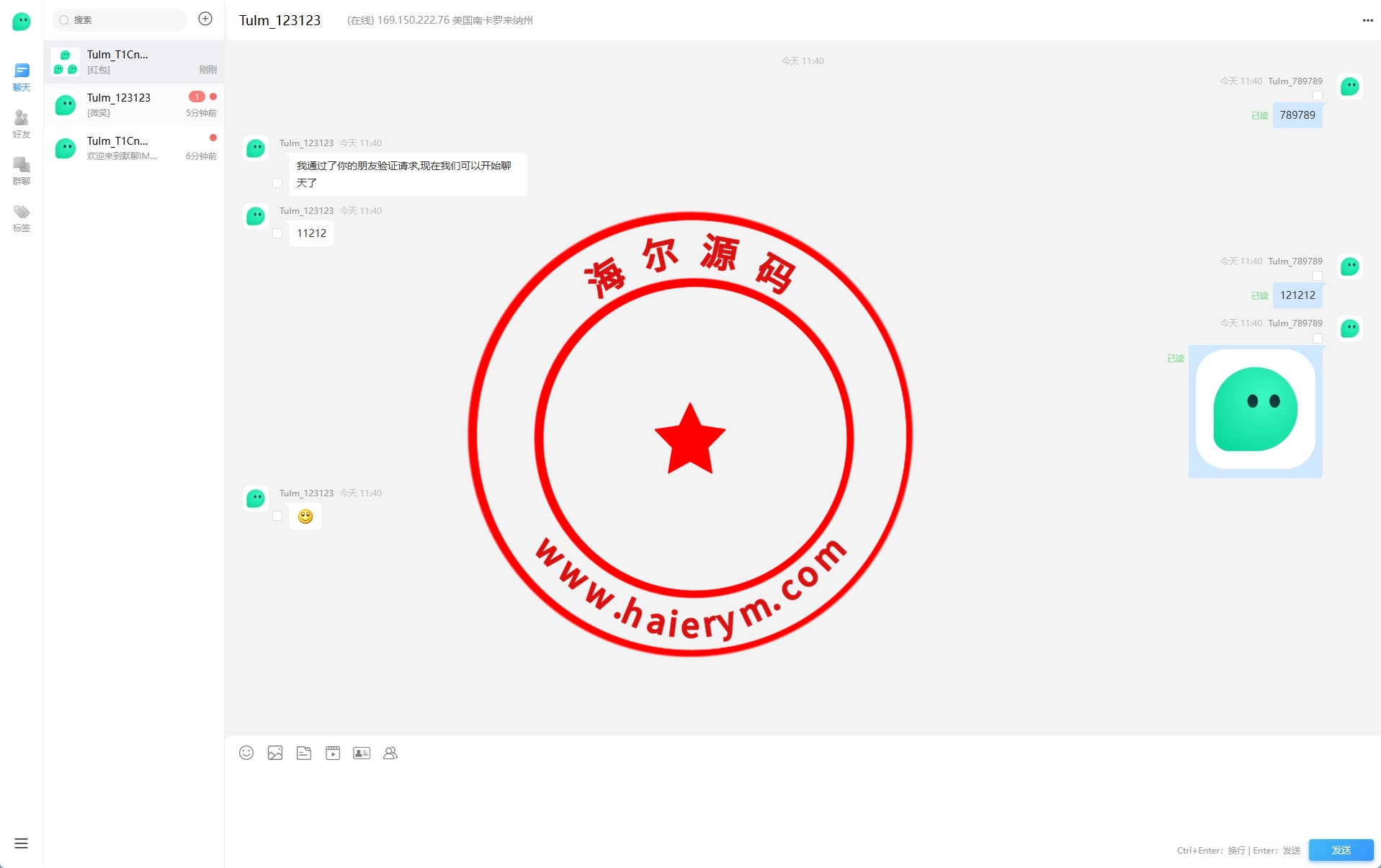Open the Tags (标签) sidebar section

(22, 218)
